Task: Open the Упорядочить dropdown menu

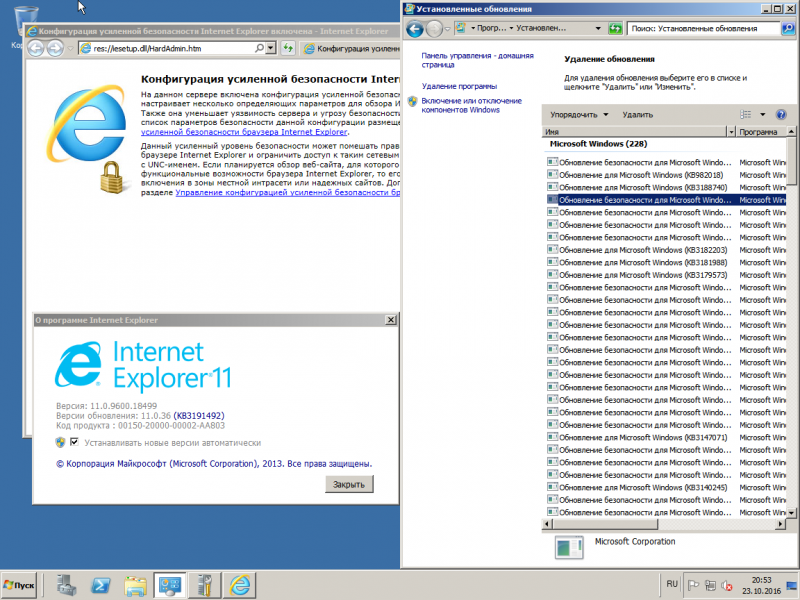Action: coord(580,115)
